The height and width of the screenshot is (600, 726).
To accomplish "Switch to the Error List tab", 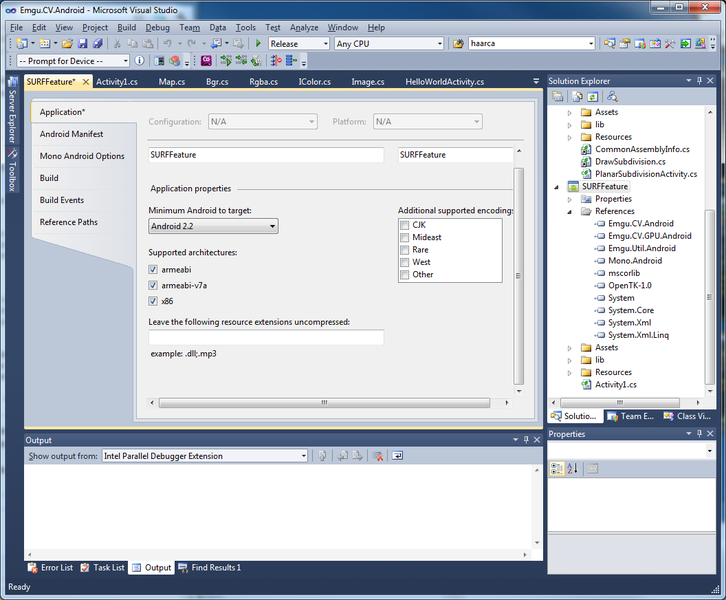I will click(50, 568).
